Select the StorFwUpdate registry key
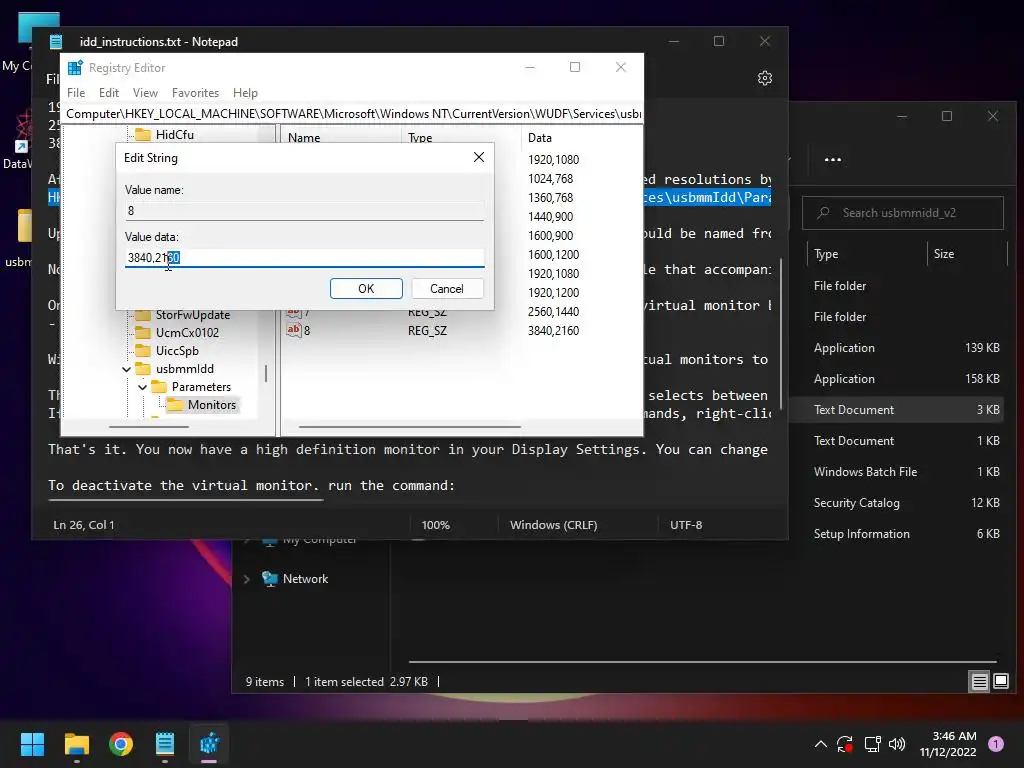Viewport: 1024px width, 768px height. click(193, 315)
